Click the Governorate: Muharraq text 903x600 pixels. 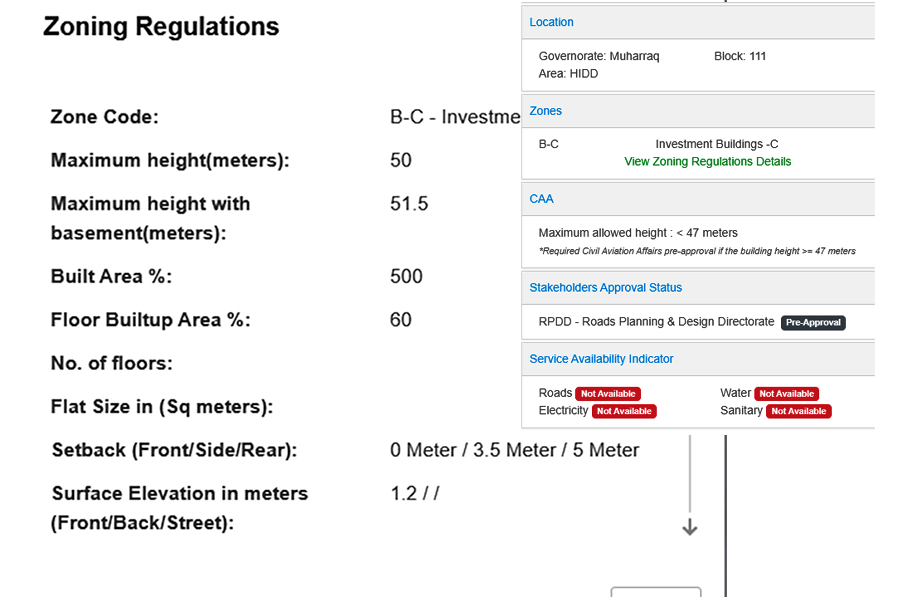(599, 56)
